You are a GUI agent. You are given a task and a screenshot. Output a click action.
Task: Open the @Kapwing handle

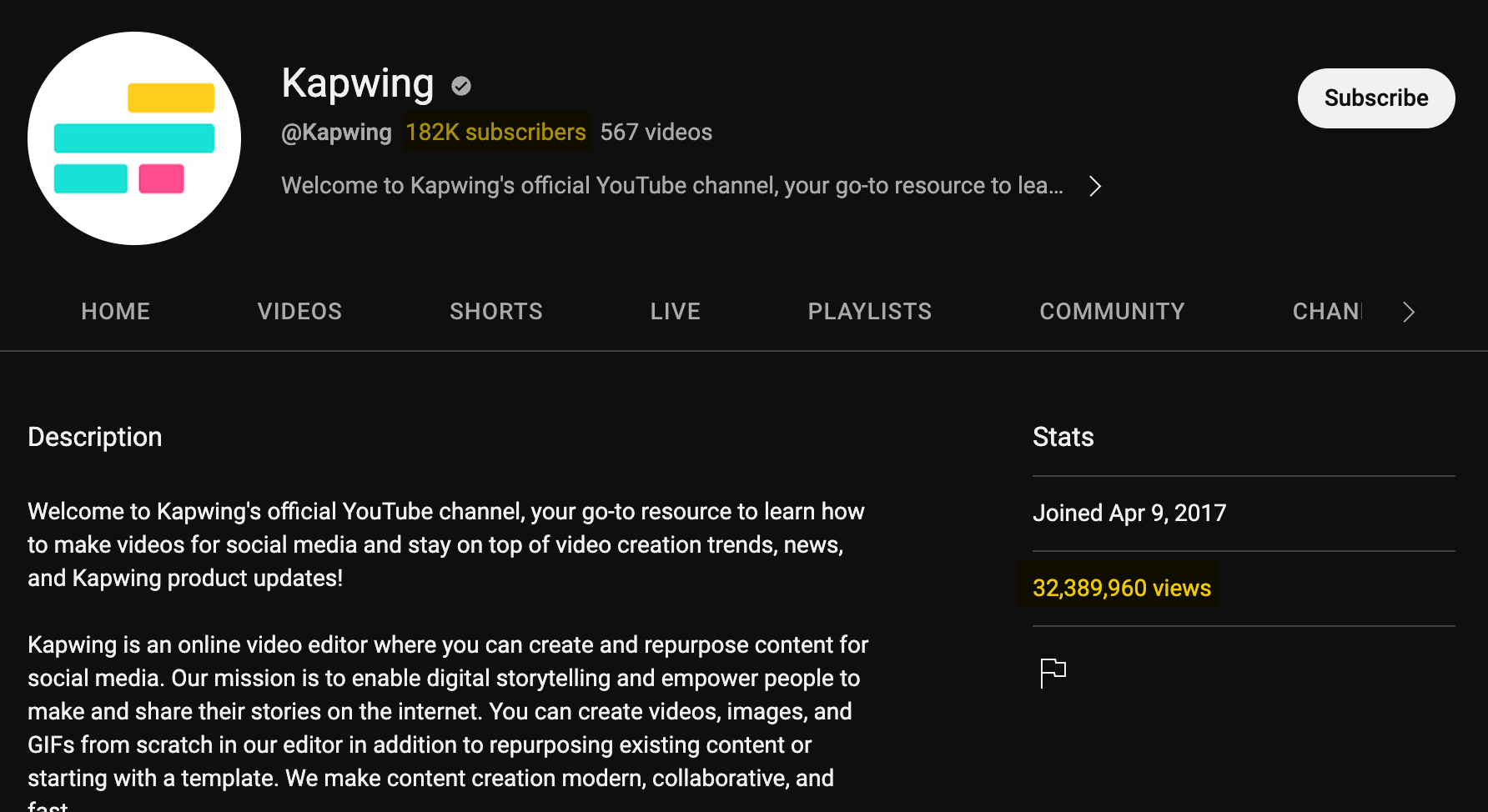[337, 132]
